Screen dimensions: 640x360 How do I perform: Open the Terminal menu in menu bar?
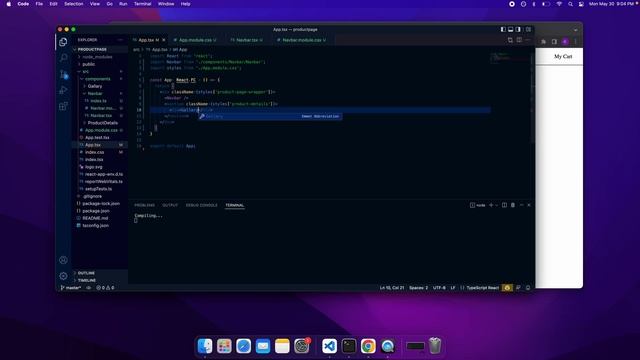coord(142,4)
